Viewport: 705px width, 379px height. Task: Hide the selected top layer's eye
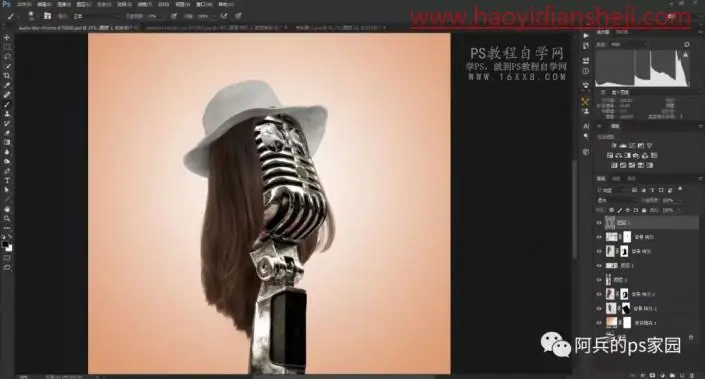click(x=599, y=223)
